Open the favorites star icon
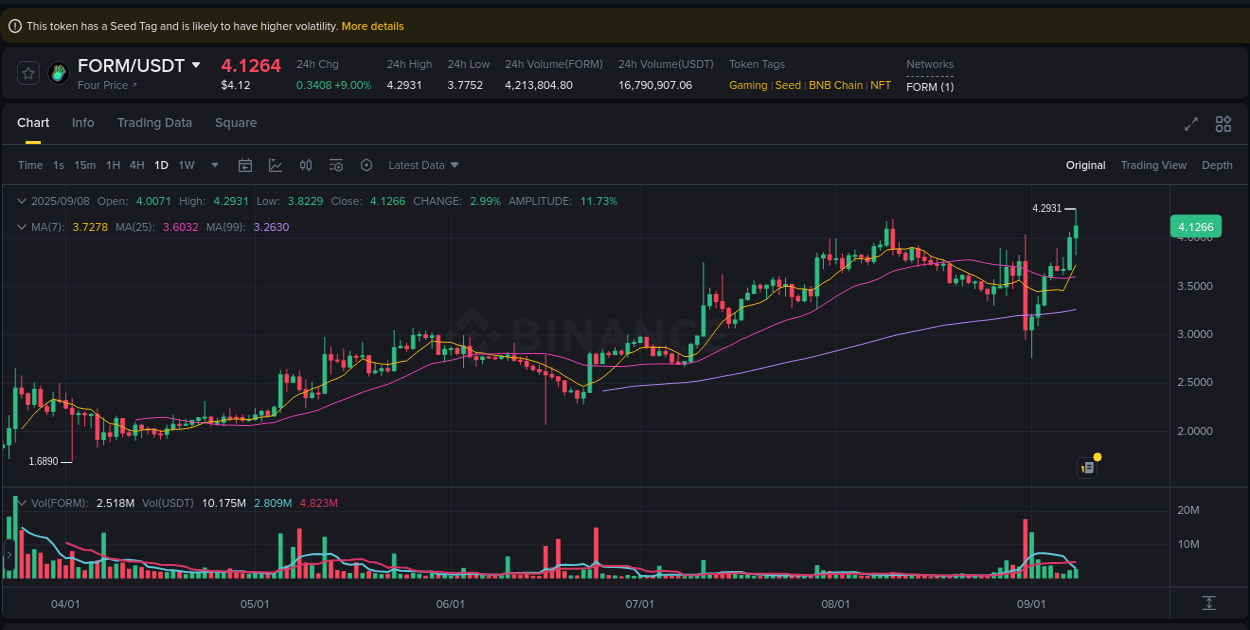 [27, 72]
